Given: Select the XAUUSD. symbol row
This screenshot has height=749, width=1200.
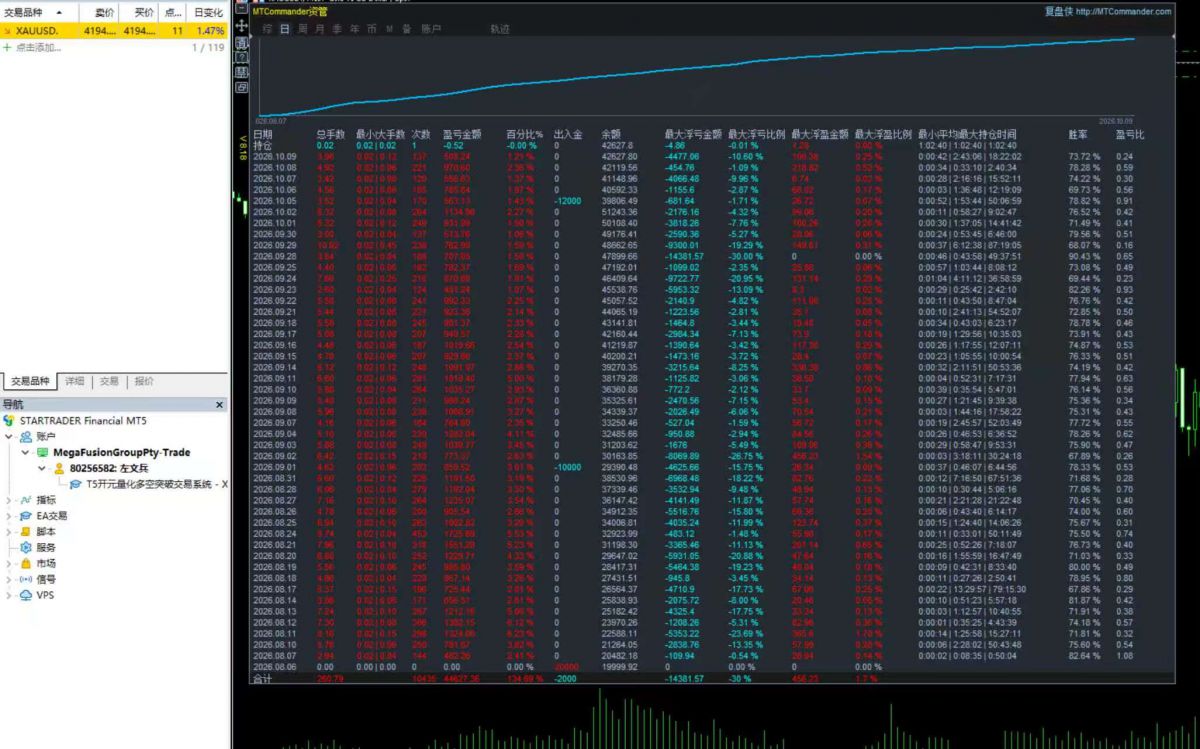Looking at the screenshot, I should pyautogui.click(x=114, y=31).
